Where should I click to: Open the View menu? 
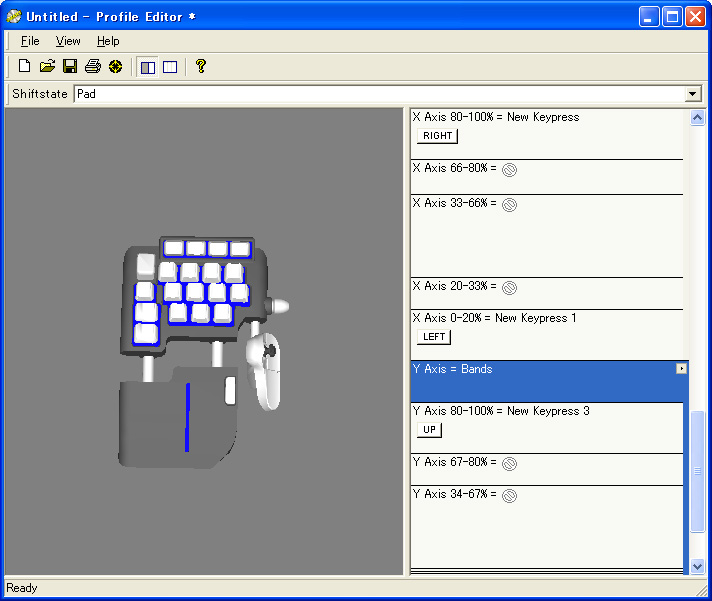tap(68, 41)
